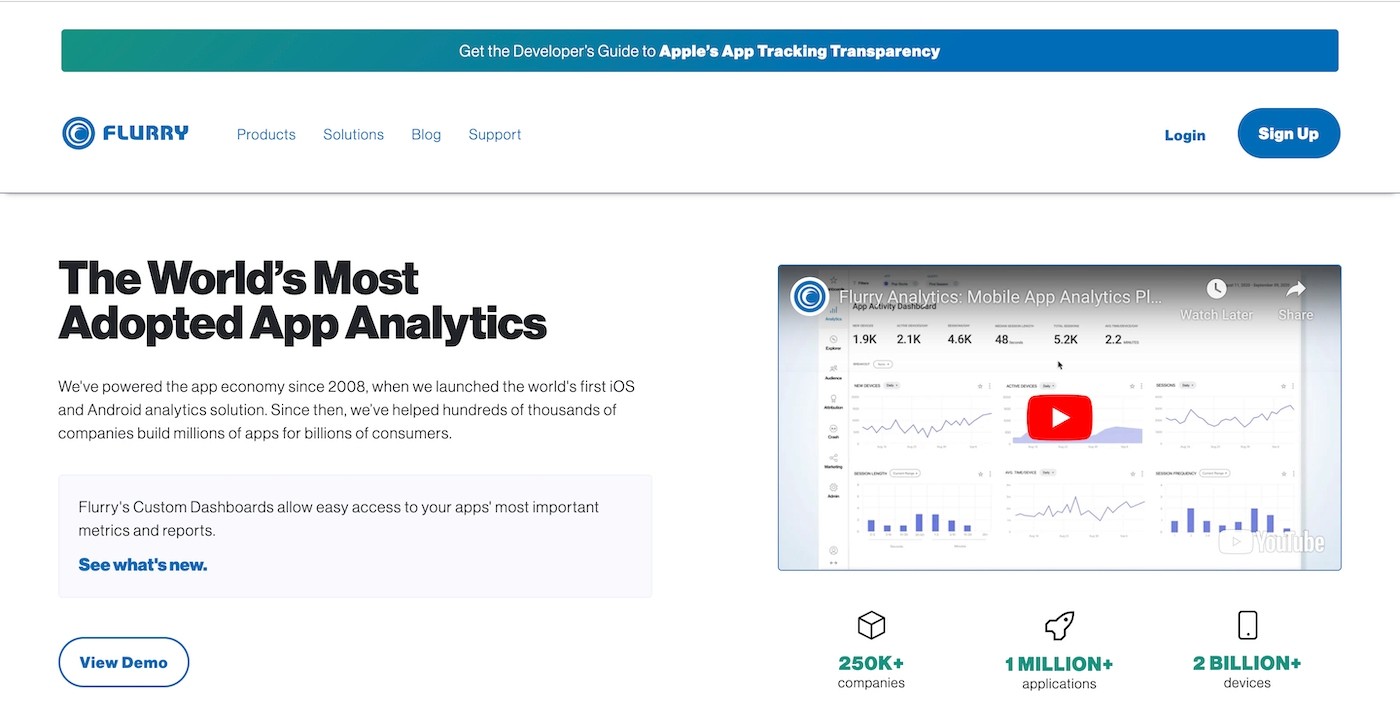The image size is (1400, 703).
Task: Go to the Blog page
Action: [x=426, y=134]
